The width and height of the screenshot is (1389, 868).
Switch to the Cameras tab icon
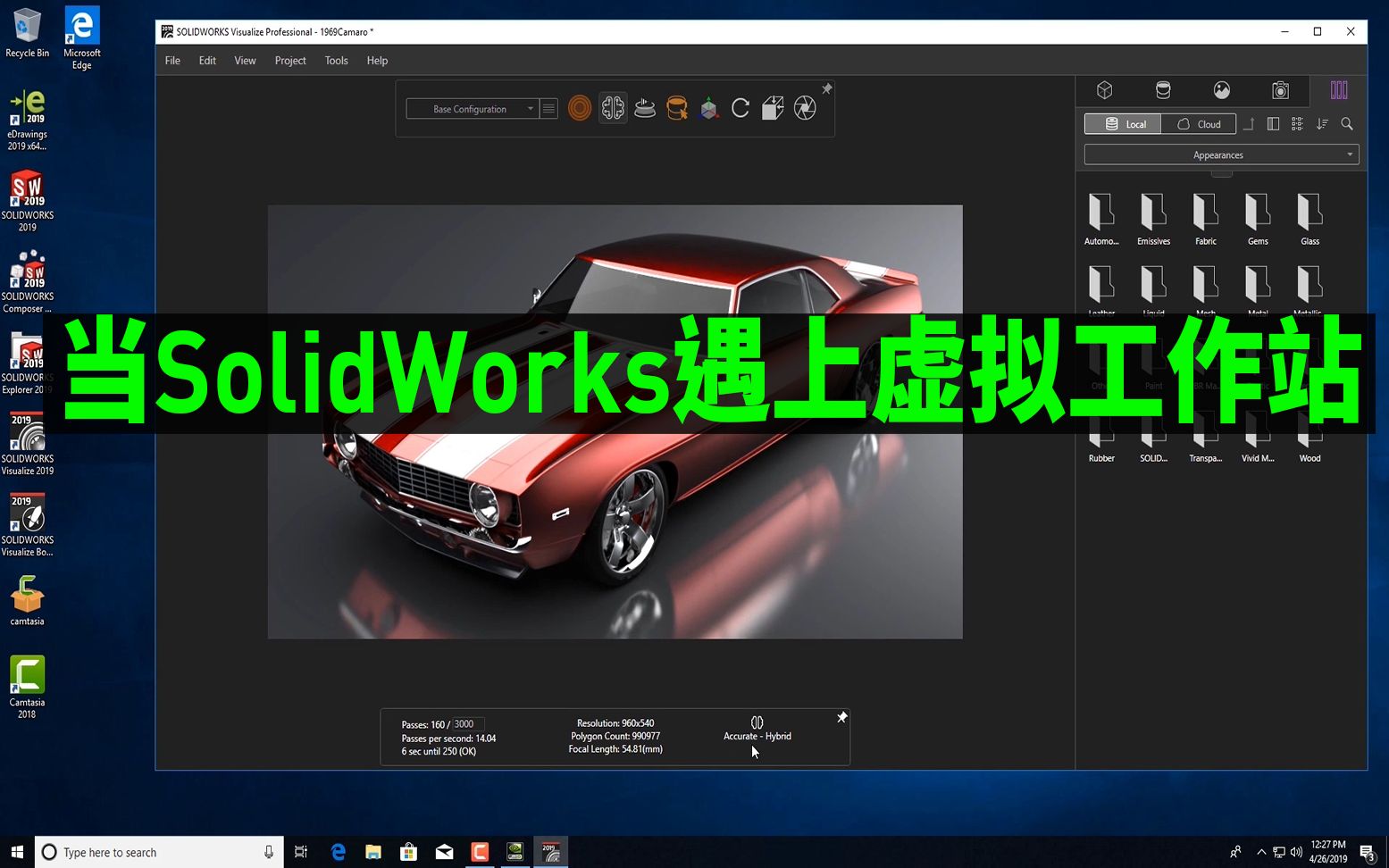pos(1280,90)
